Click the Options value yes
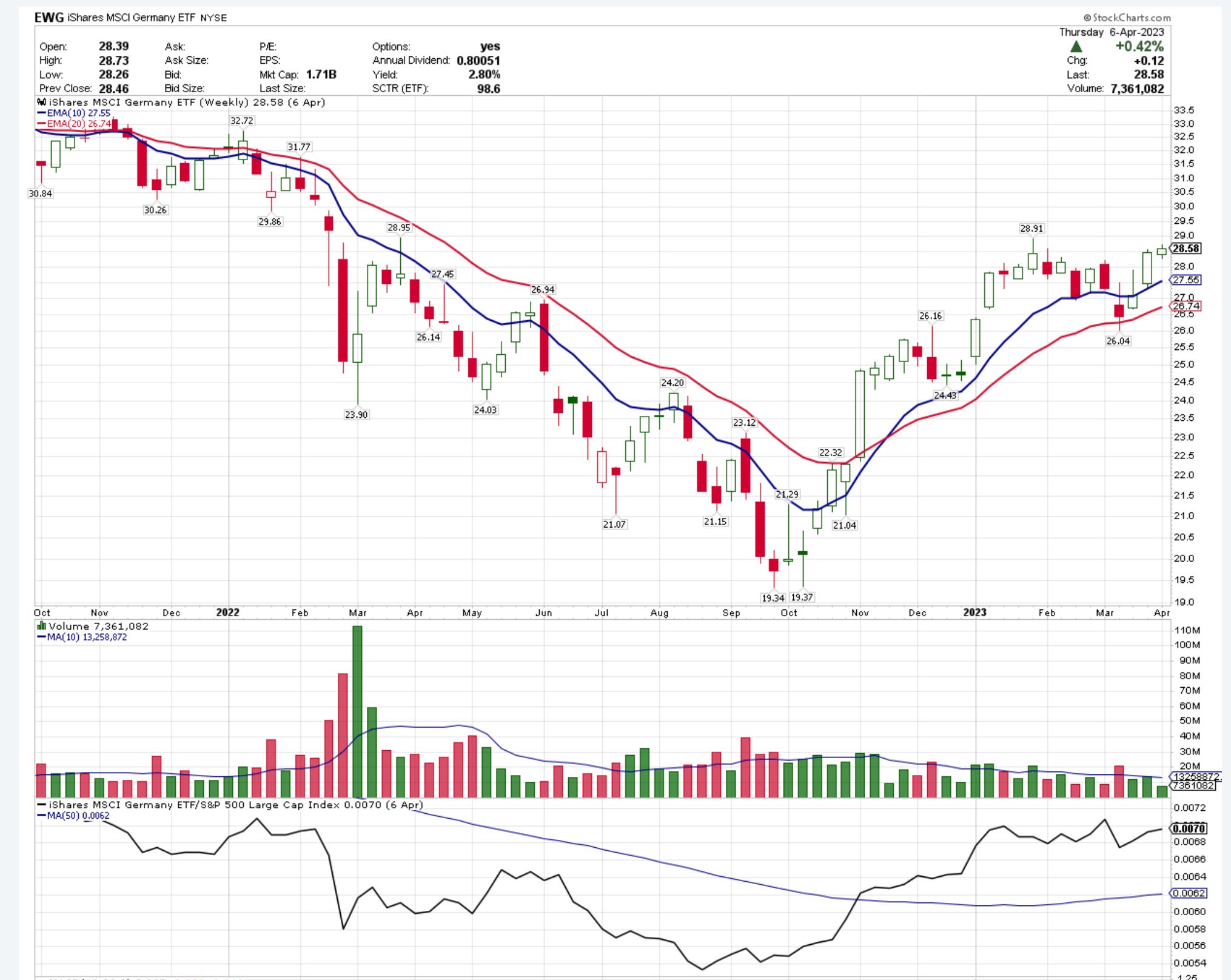The width and height of the screenshot is (1231, 980). click(490, 46)
